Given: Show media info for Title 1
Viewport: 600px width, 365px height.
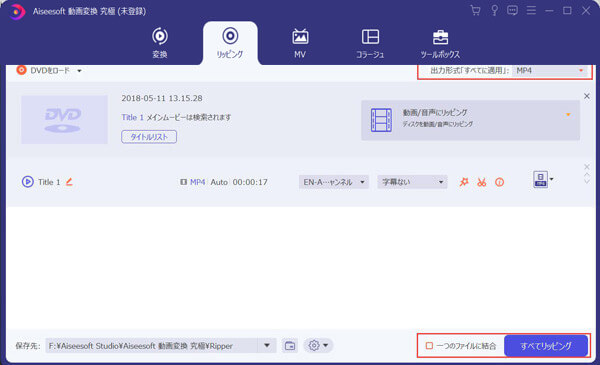Looking at the screenshot, I should click(499, 182).
